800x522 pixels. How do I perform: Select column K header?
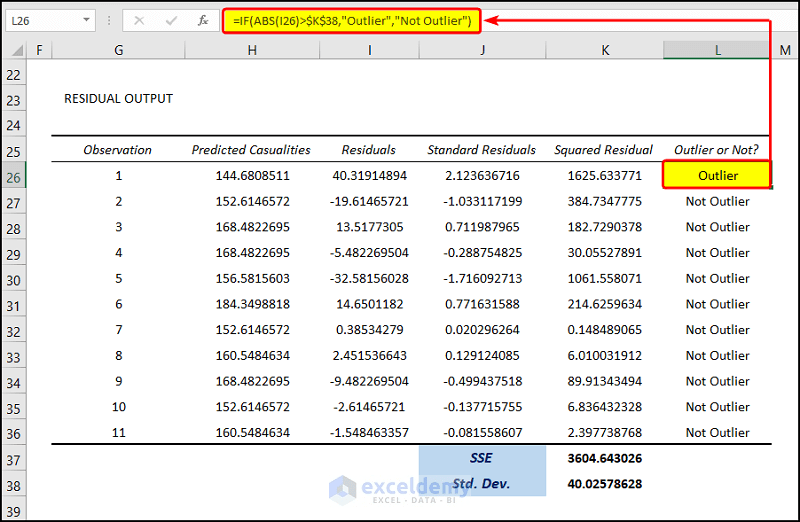pos(605,50)
